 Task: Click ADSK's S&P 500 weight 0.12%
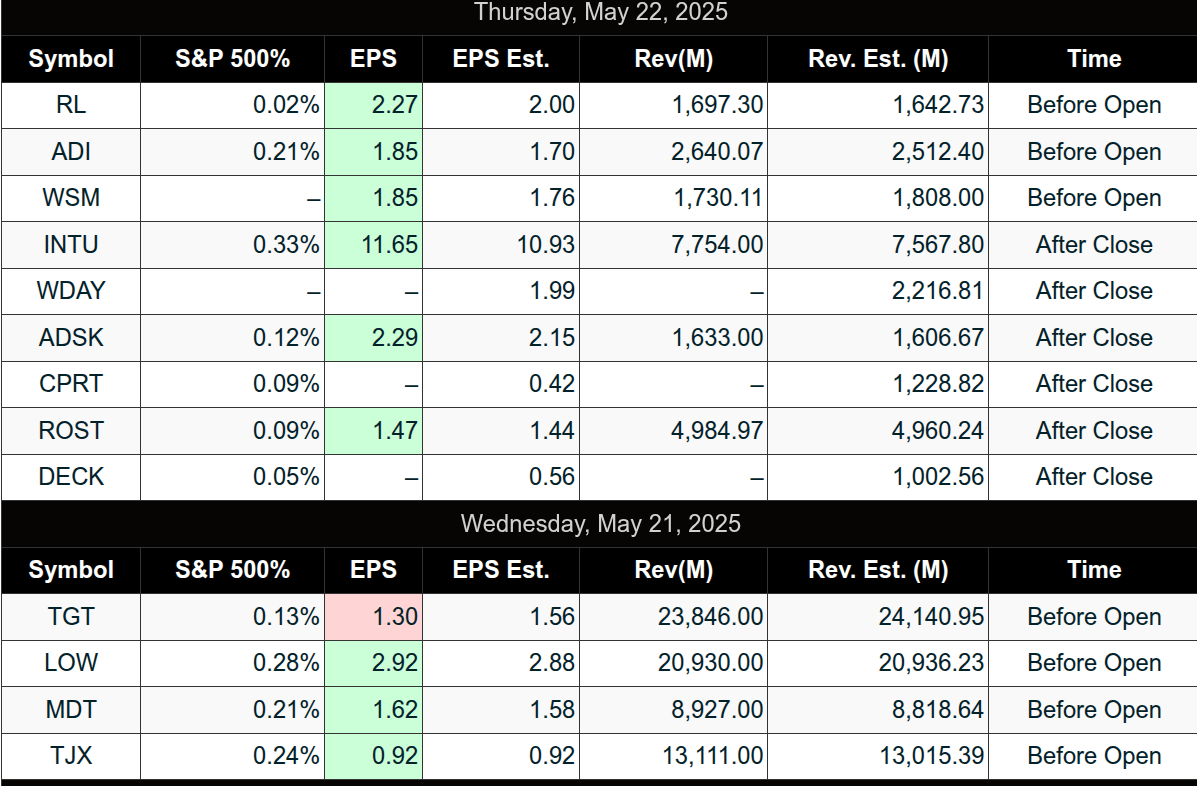tap(286, 337)
